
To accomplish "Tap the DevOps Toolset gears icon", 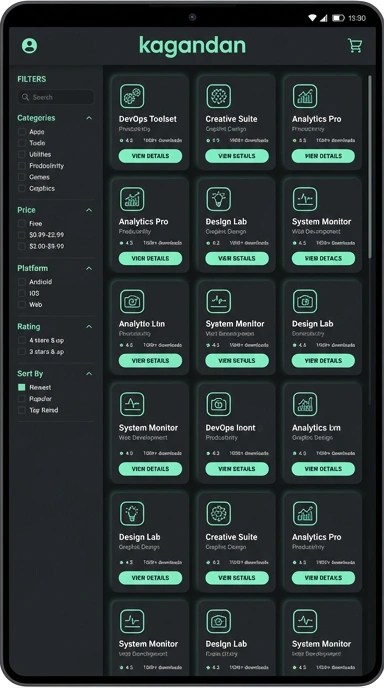I will pyautogui.click(x=132, y=96).
